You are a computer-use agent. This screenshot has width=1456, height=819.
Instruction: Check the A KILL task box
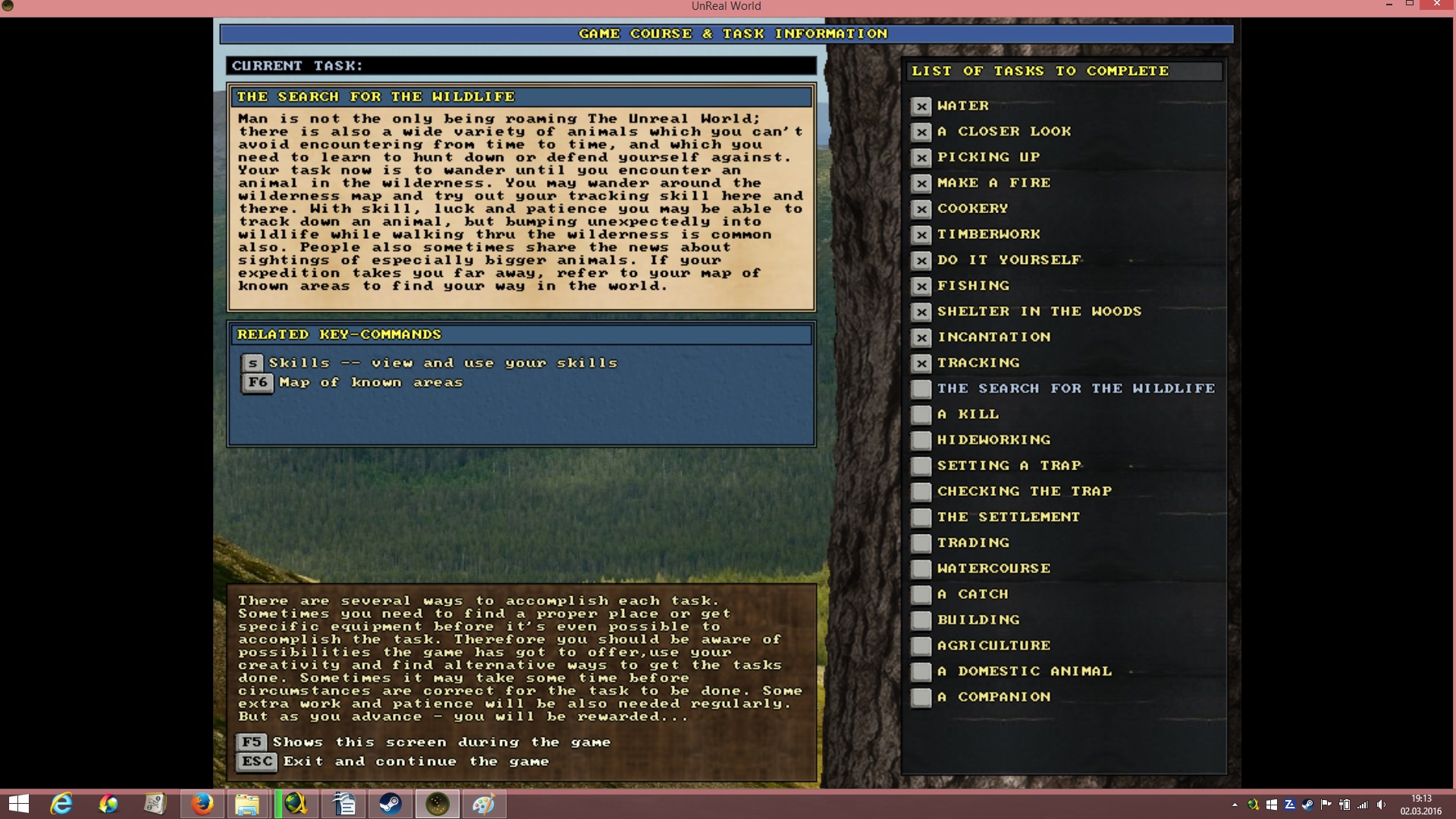(921, 415)
